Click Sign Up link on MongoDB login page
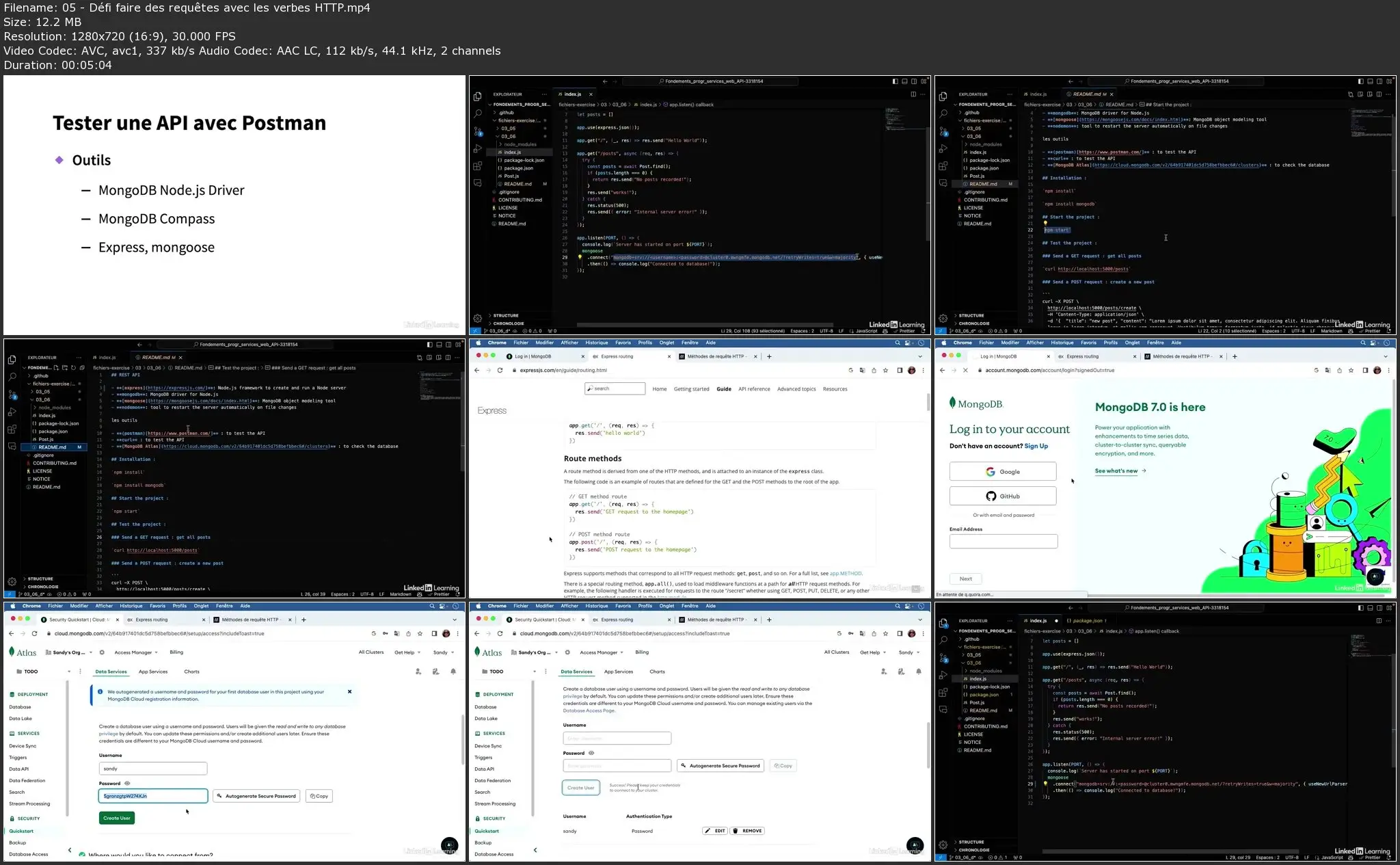Viewport: 1400px width, 865px height. tap(1036, 446)
